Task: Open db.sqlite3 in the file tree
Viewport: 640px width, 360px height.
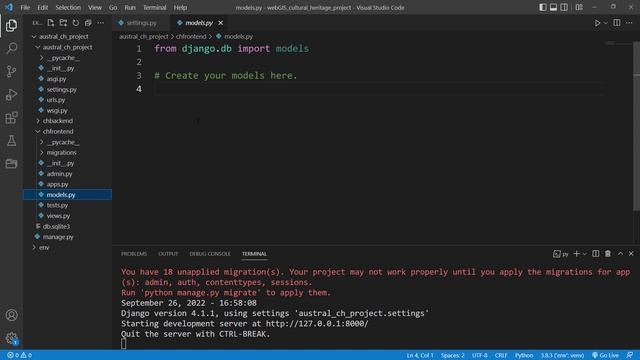Action: [56, 226]
